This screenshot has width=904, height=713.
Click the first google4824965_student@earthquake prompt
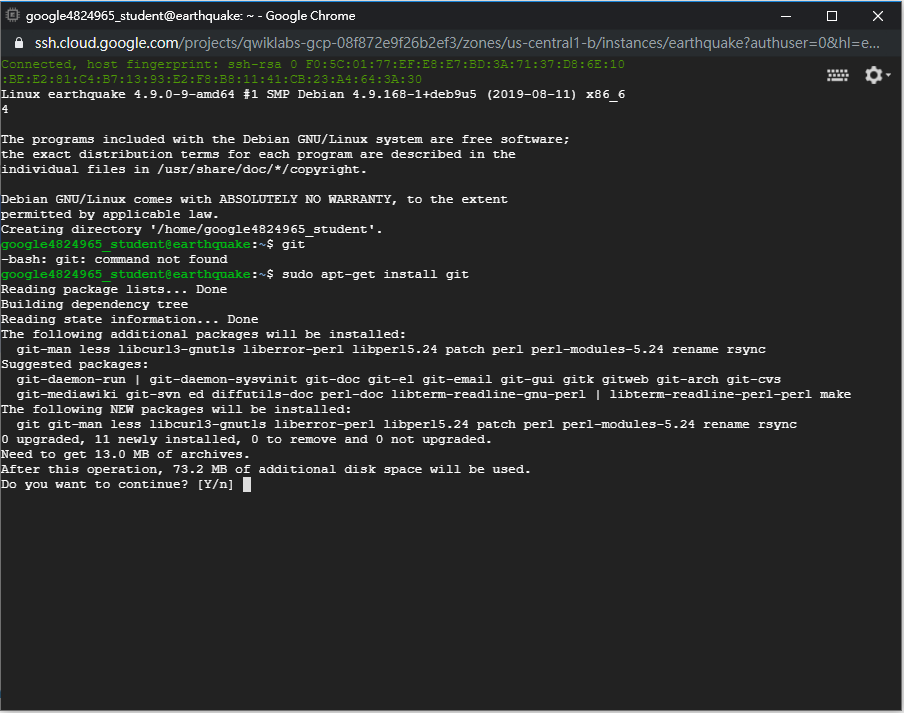[137, 244]
